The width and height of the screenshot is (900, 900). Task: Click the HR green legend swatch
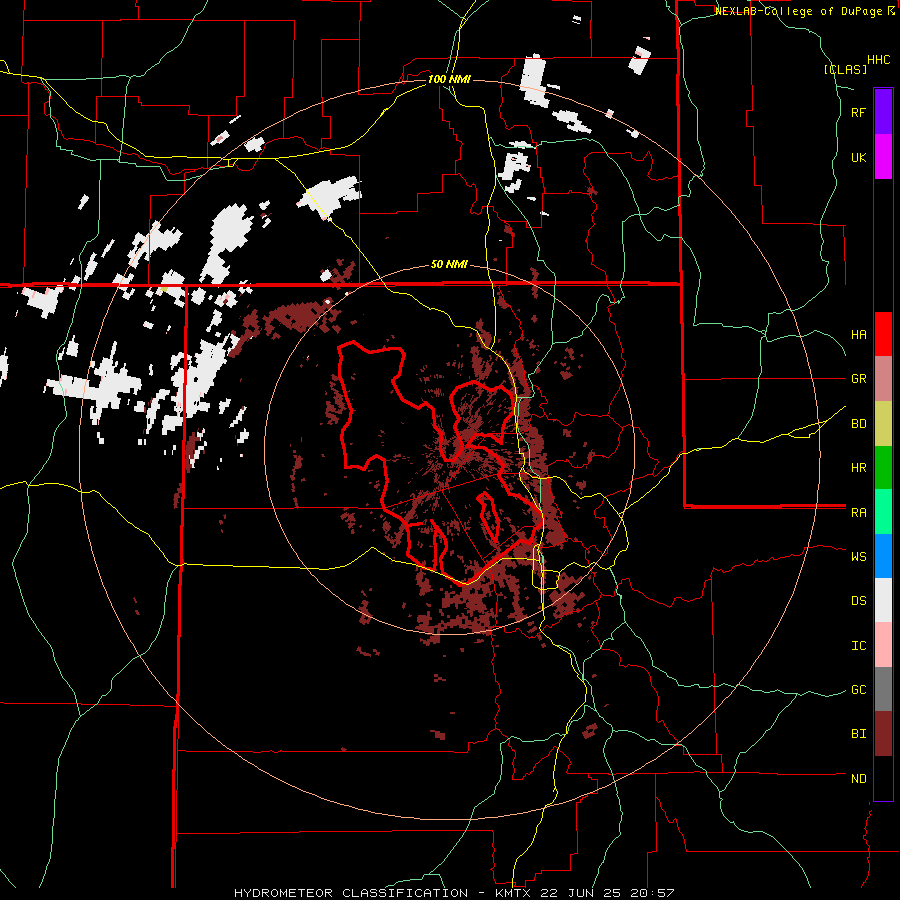(x=883, y=468)
